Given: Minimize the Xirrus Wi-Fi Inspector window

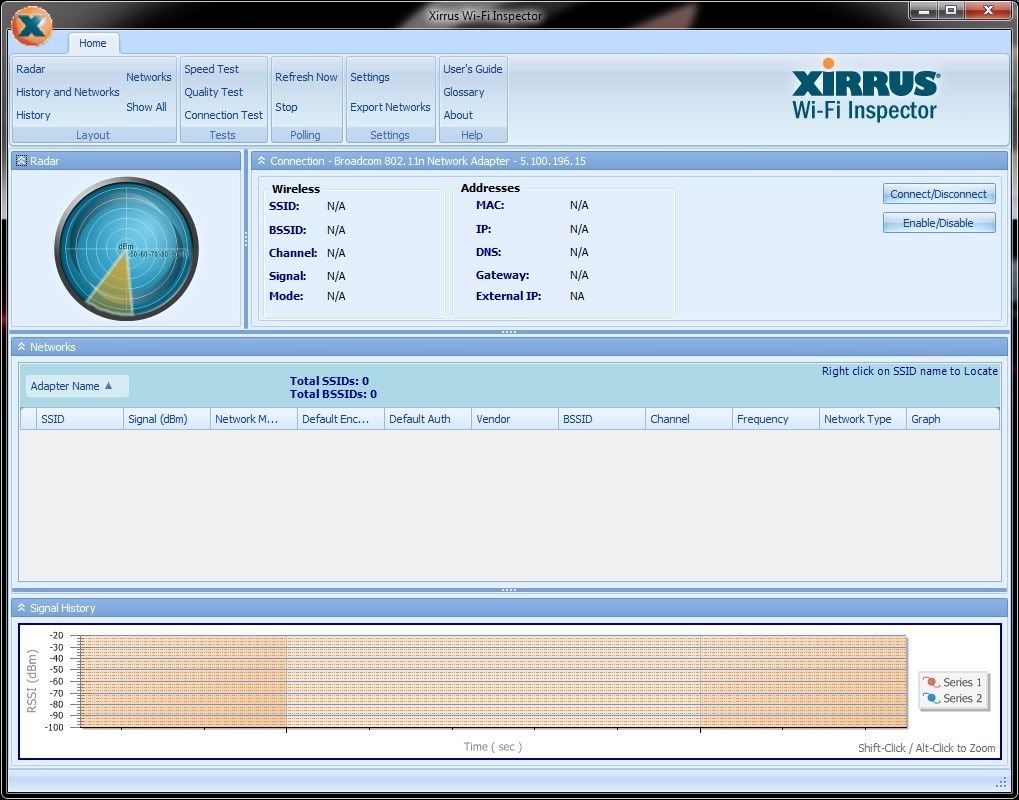Looking at the screenshot, I should [924, 11].
